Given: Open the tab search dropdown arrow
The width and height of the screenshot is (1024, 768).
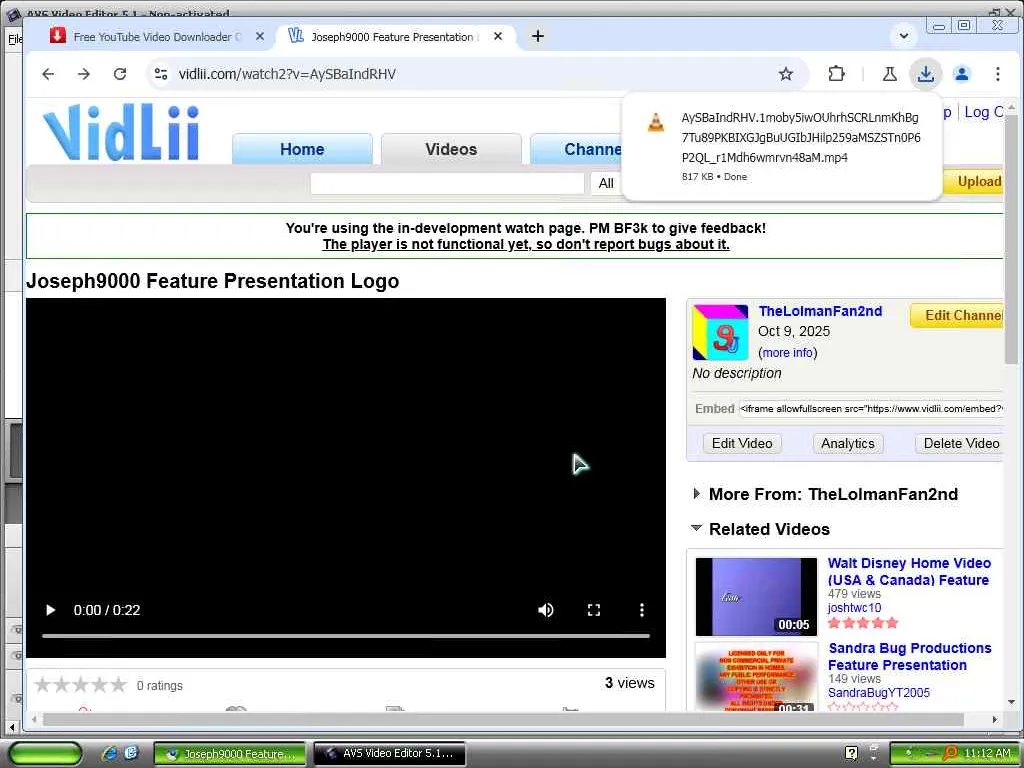Looking at the screenshot, I should click(x=904, y=36).
